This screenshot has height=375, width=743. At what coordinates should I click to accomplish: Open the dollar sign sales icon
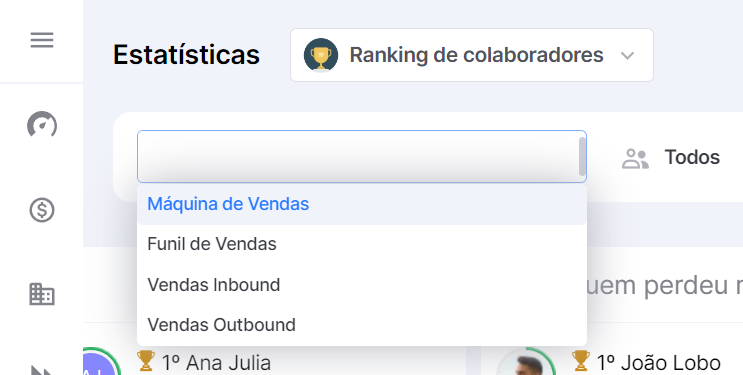point(42,210)
